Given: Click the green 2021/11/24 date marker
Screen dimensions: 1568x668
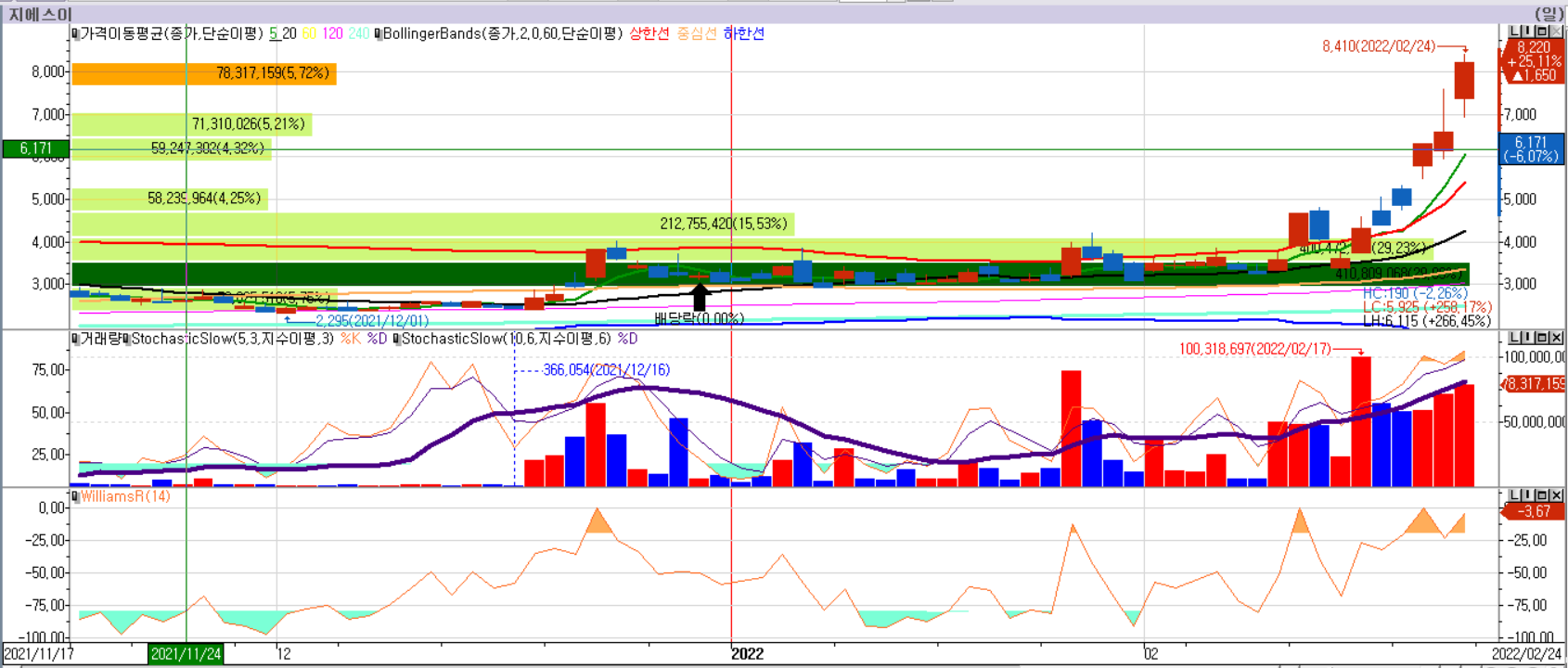Looking at the screenshot, I should click(186, 654).
